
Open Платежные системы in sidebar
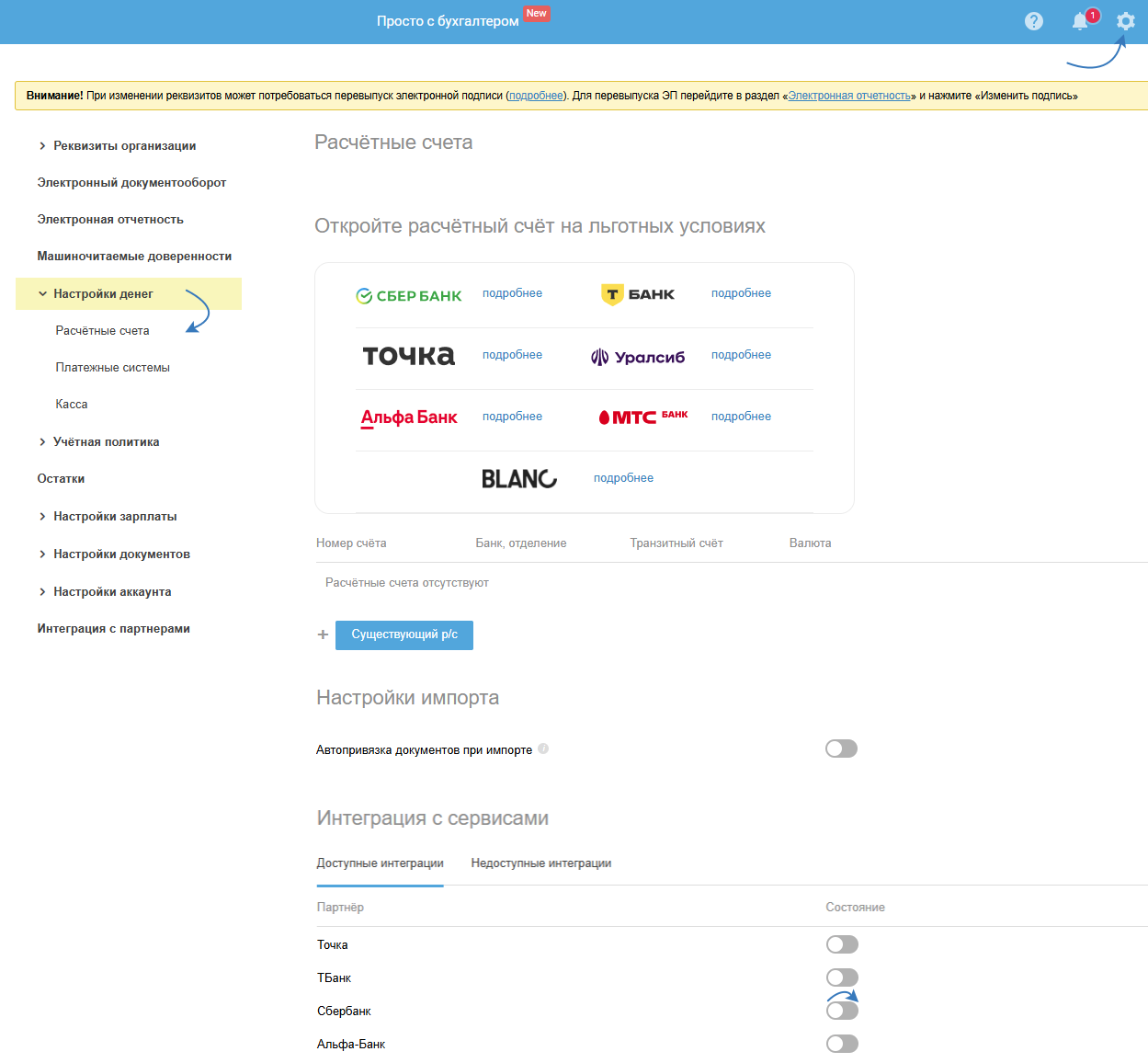(112, 368)
